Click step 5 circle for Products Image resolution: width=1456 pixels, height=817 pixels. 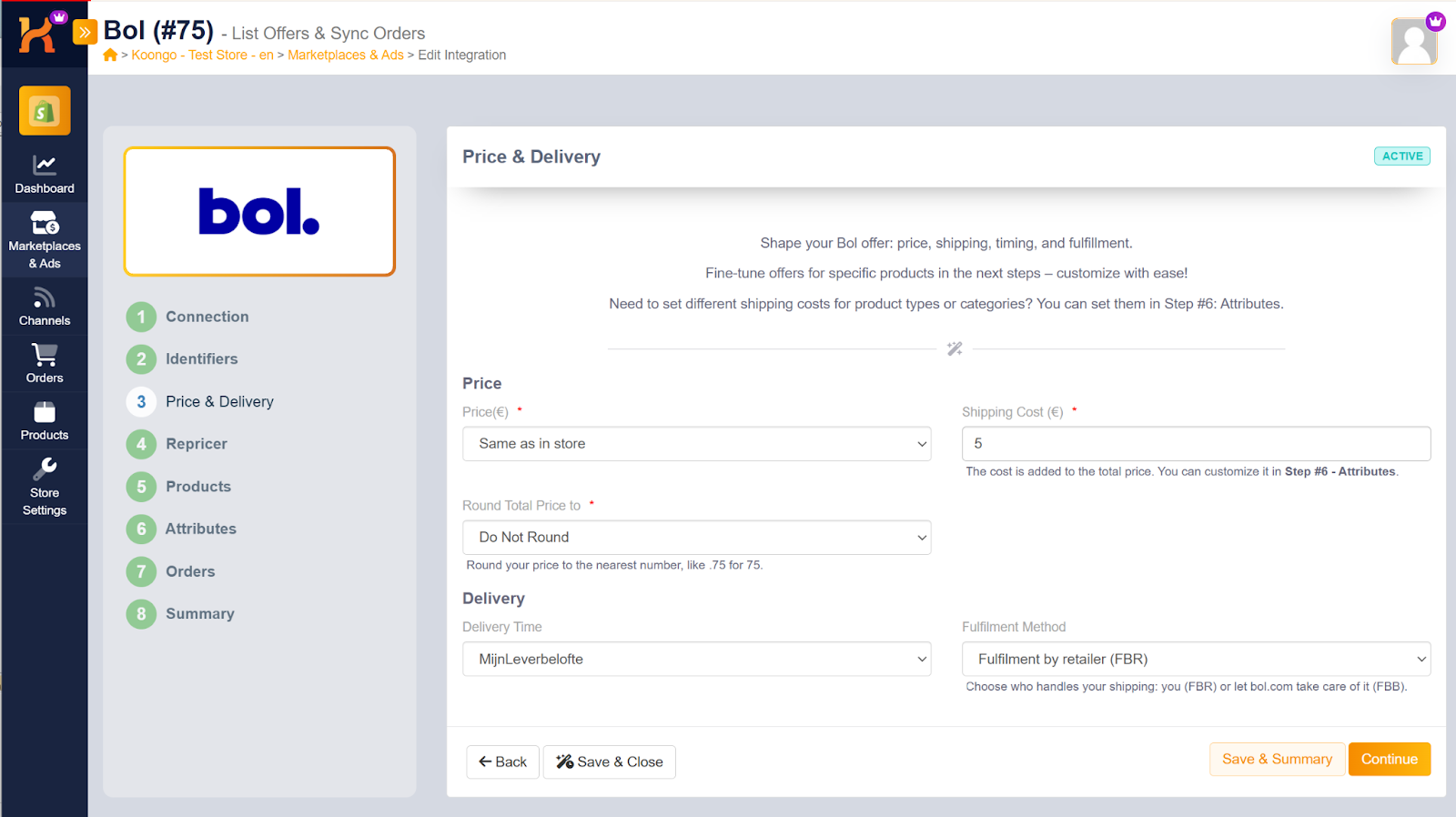click(141, 487)
